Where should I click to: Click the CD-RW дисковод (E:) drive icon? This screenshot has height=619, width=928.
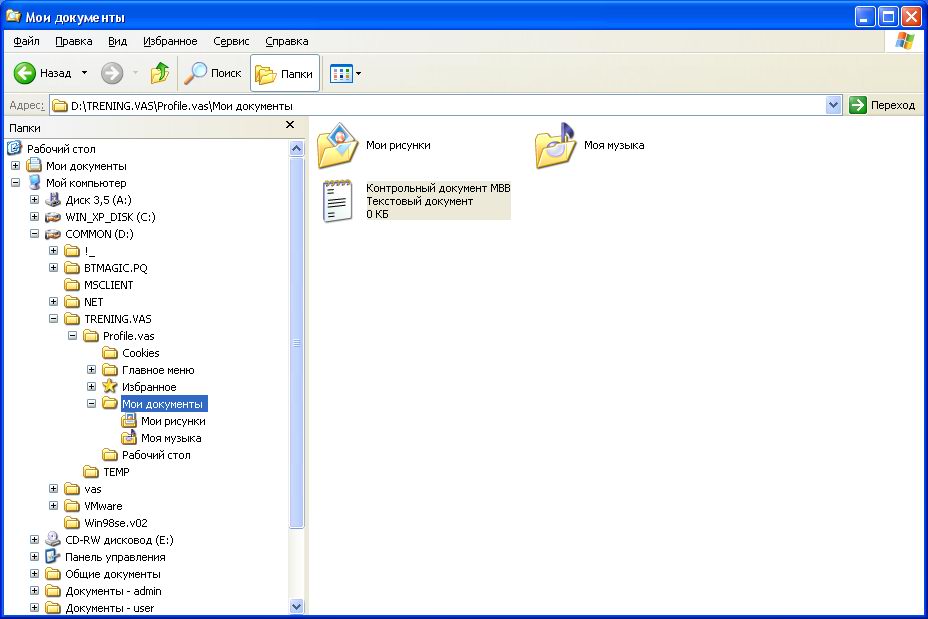(x=53, y=539)
